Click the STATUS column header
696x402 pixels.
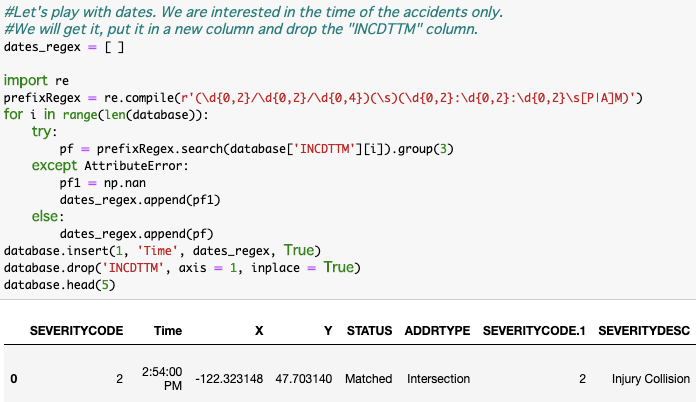click(x=369, y=331)
